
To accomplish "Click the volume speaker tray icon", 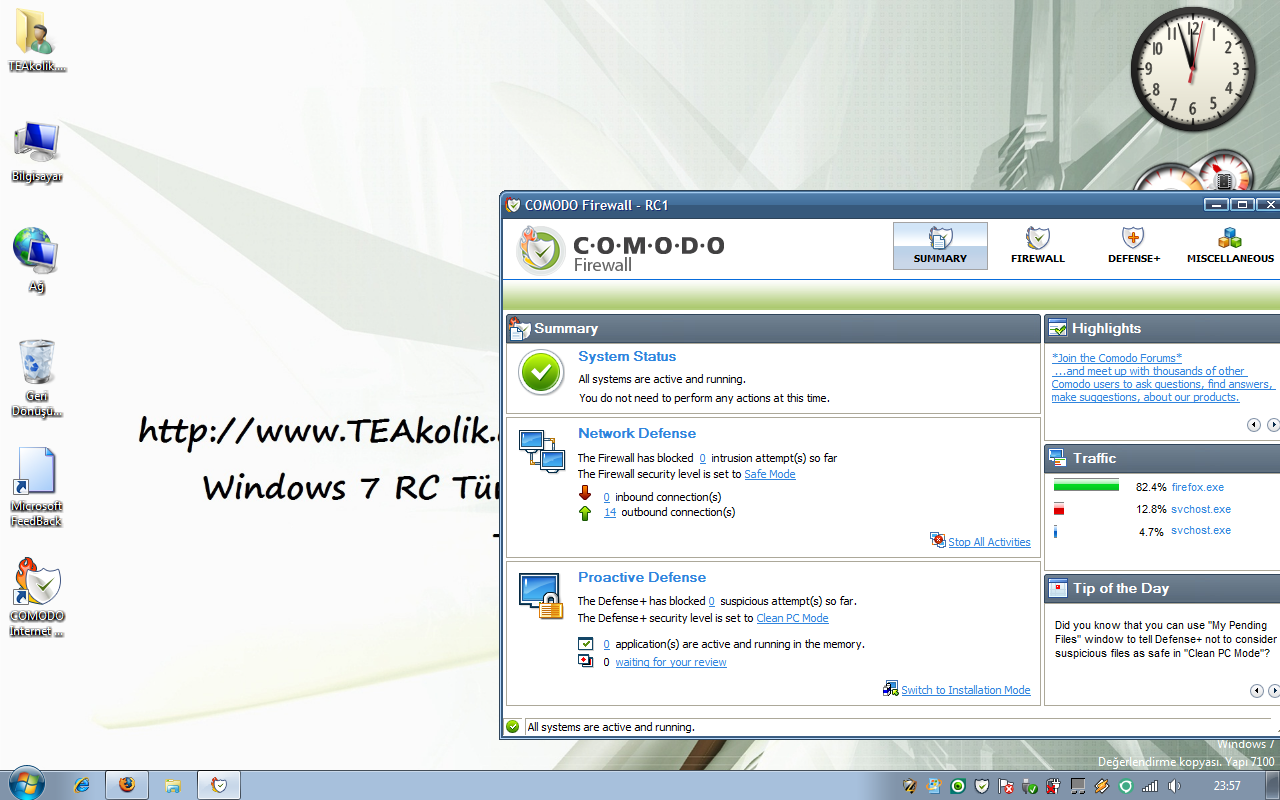I will [x=1174, y=786].
